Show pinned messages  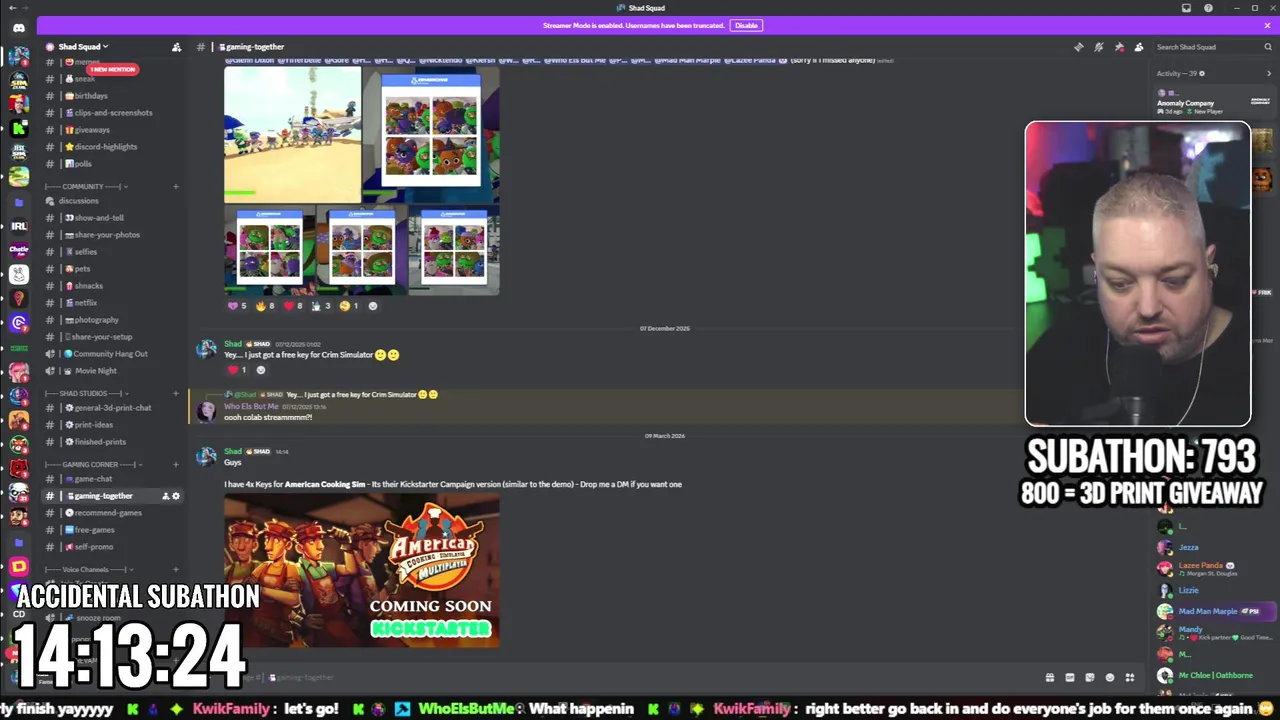[x=1119, y=47]
